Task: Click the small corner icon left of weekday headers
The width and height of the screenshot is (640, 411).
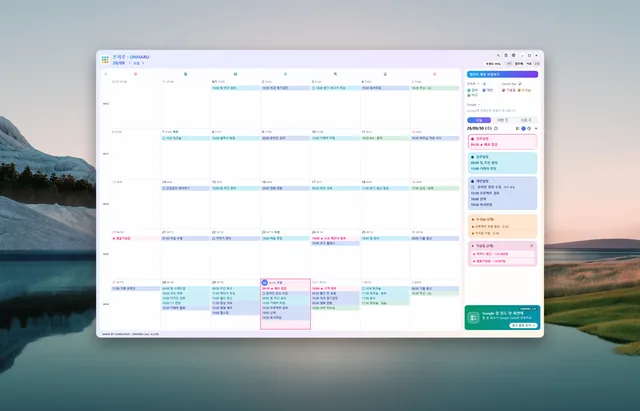Action: [x=106, y=74]
